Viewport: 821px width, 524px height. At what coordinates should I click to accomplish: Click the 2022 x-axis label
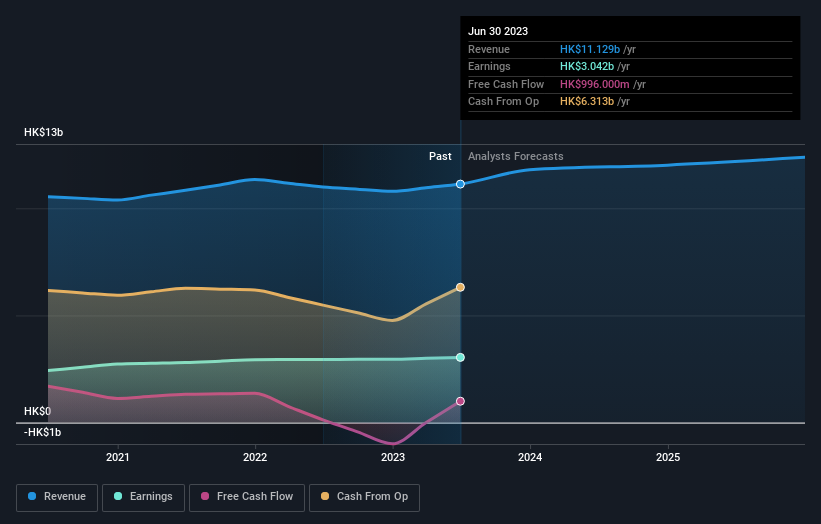[x=255, y=458]
